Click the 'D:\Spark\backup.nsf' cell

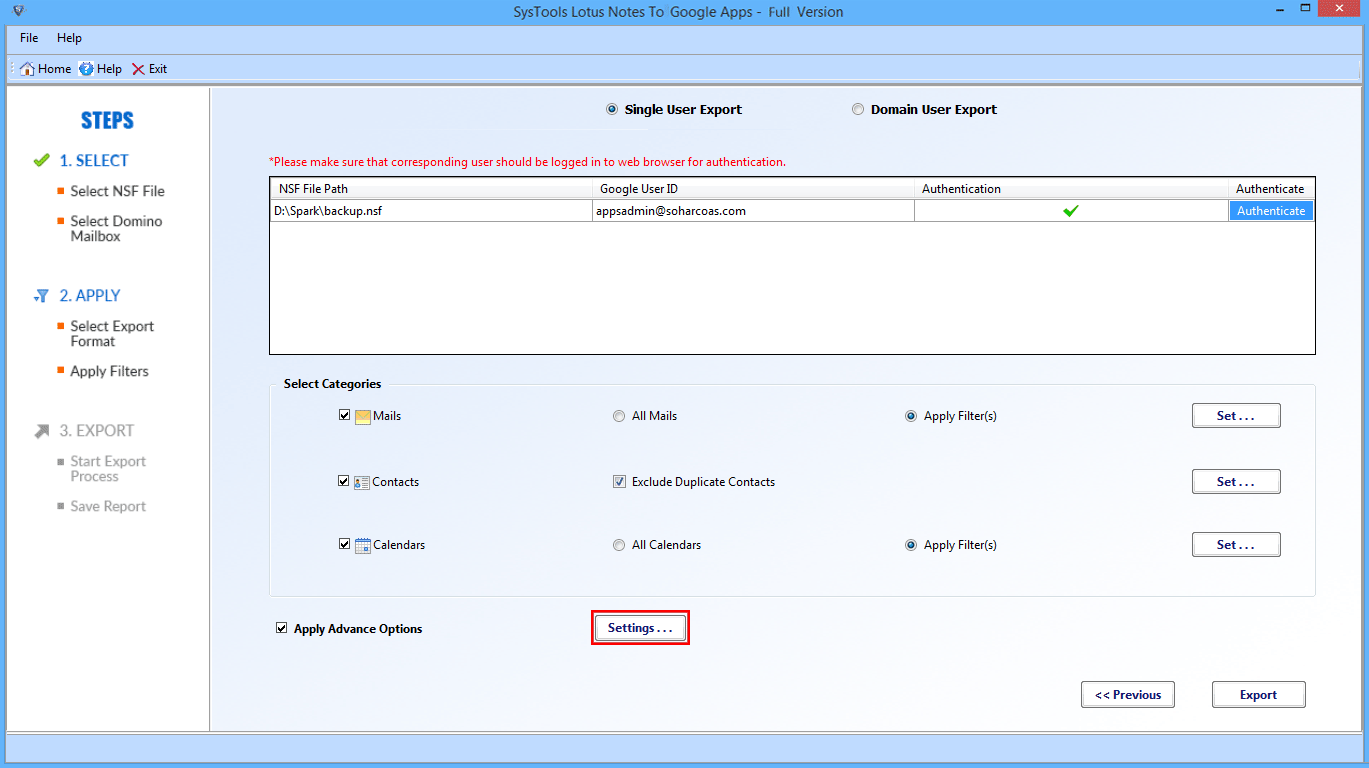(x=431, y=211)
